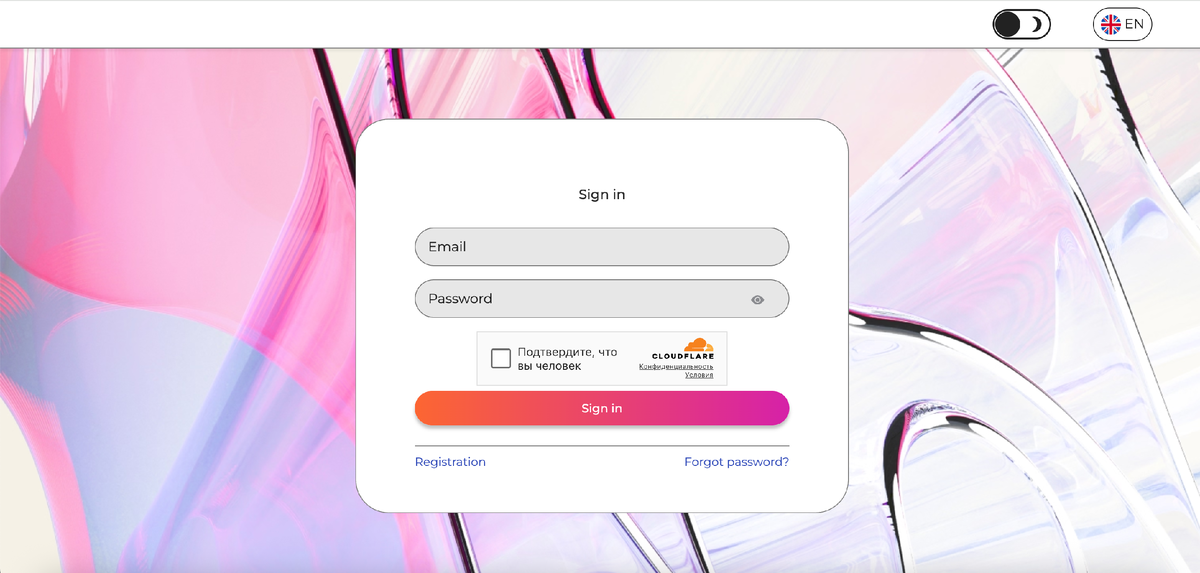Click the orange Cloudflare cloud logo
This screenshot has height=573, width=1200.
tap(698, 344)
